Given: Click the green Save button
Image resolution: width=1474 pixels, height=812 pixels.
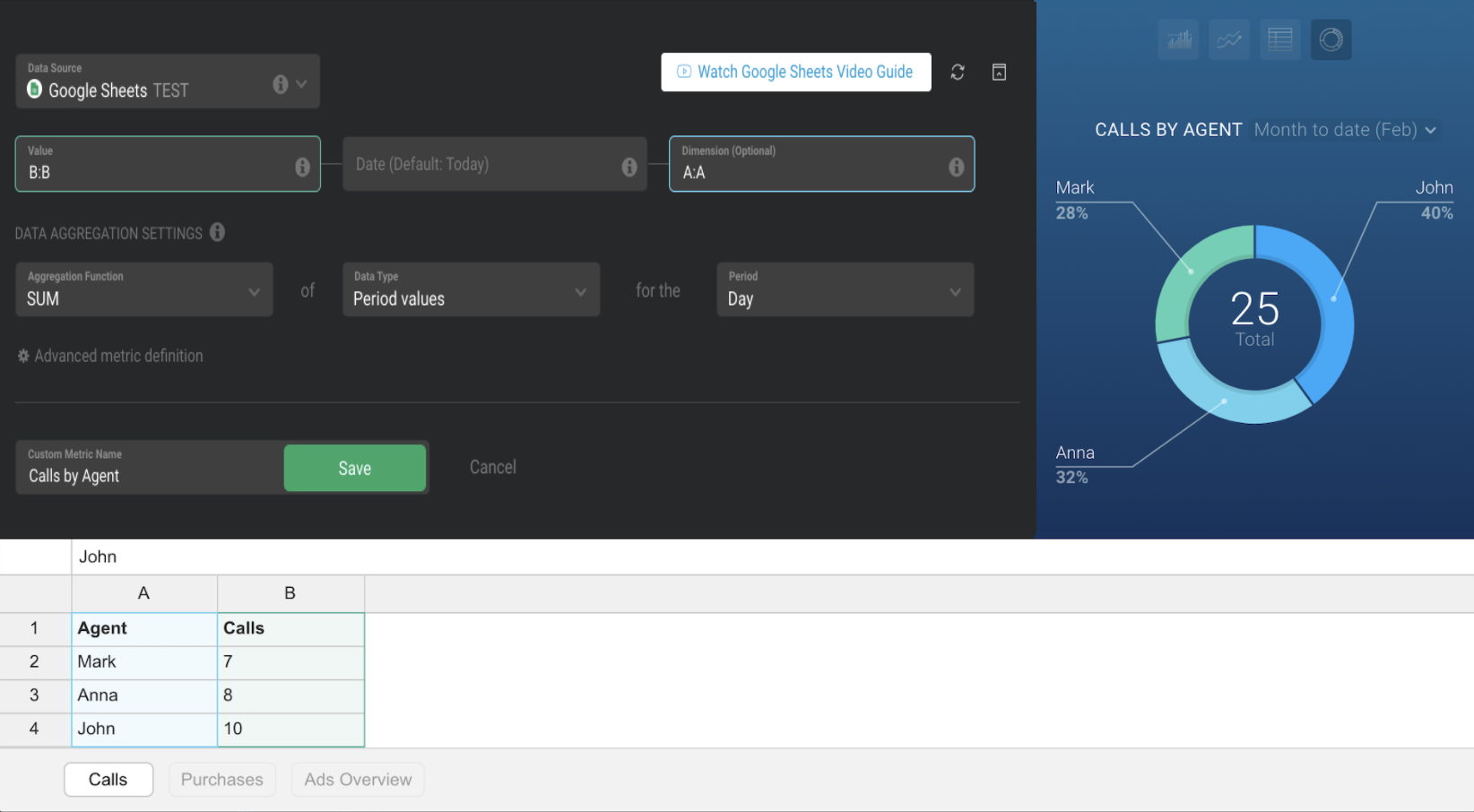Looking at the screenshot, I should (x=355, y=468).
